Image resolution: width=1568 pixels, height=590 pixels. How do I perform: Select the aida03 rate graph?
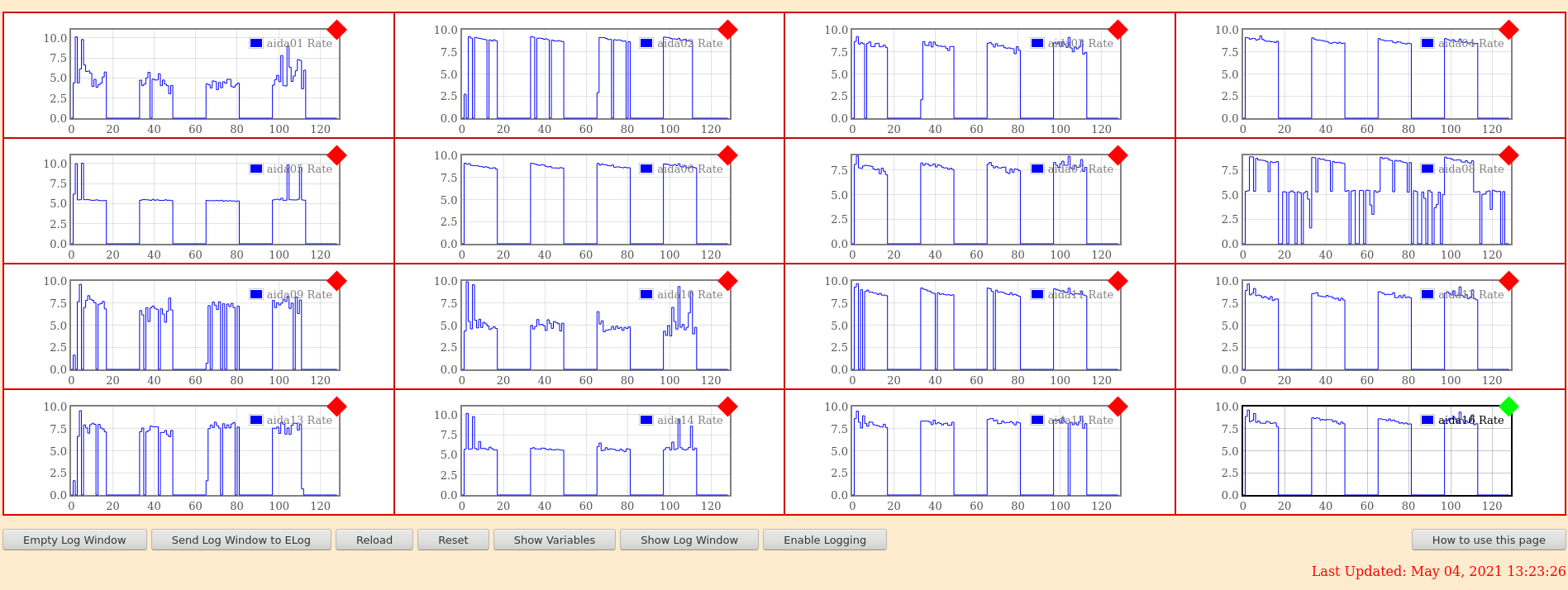click(986, 74)
